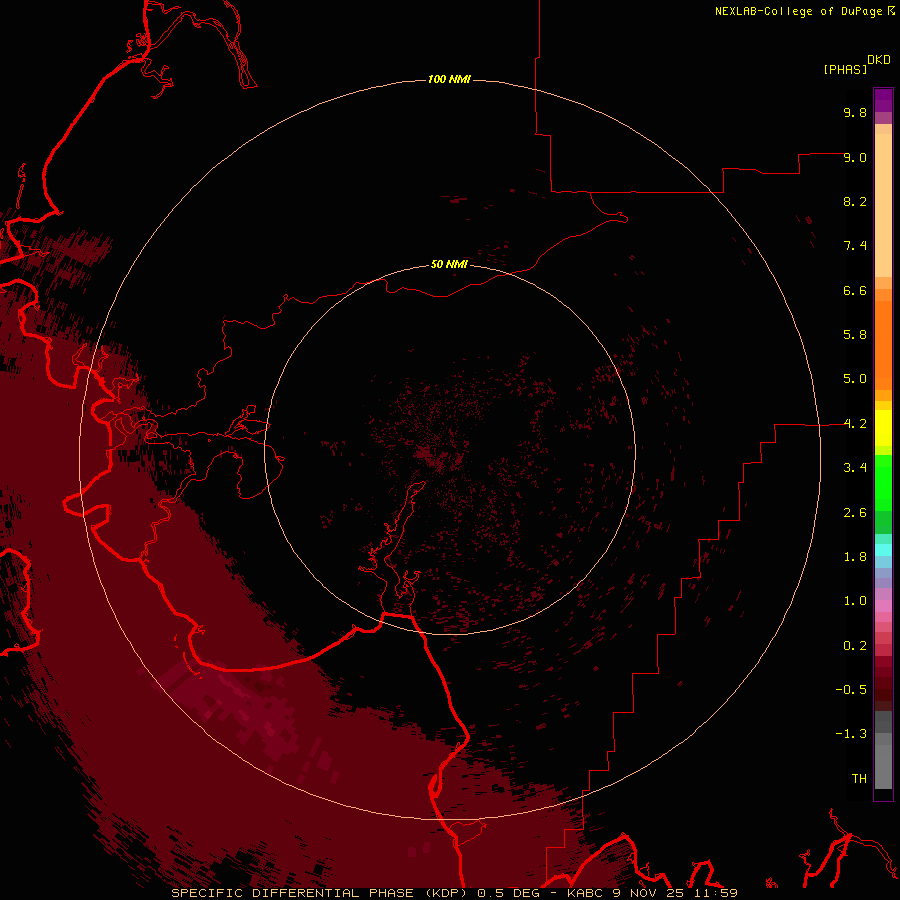Click the 50 NMI range ring label
This screenshot has width=900, height=900.
(449, 264)
